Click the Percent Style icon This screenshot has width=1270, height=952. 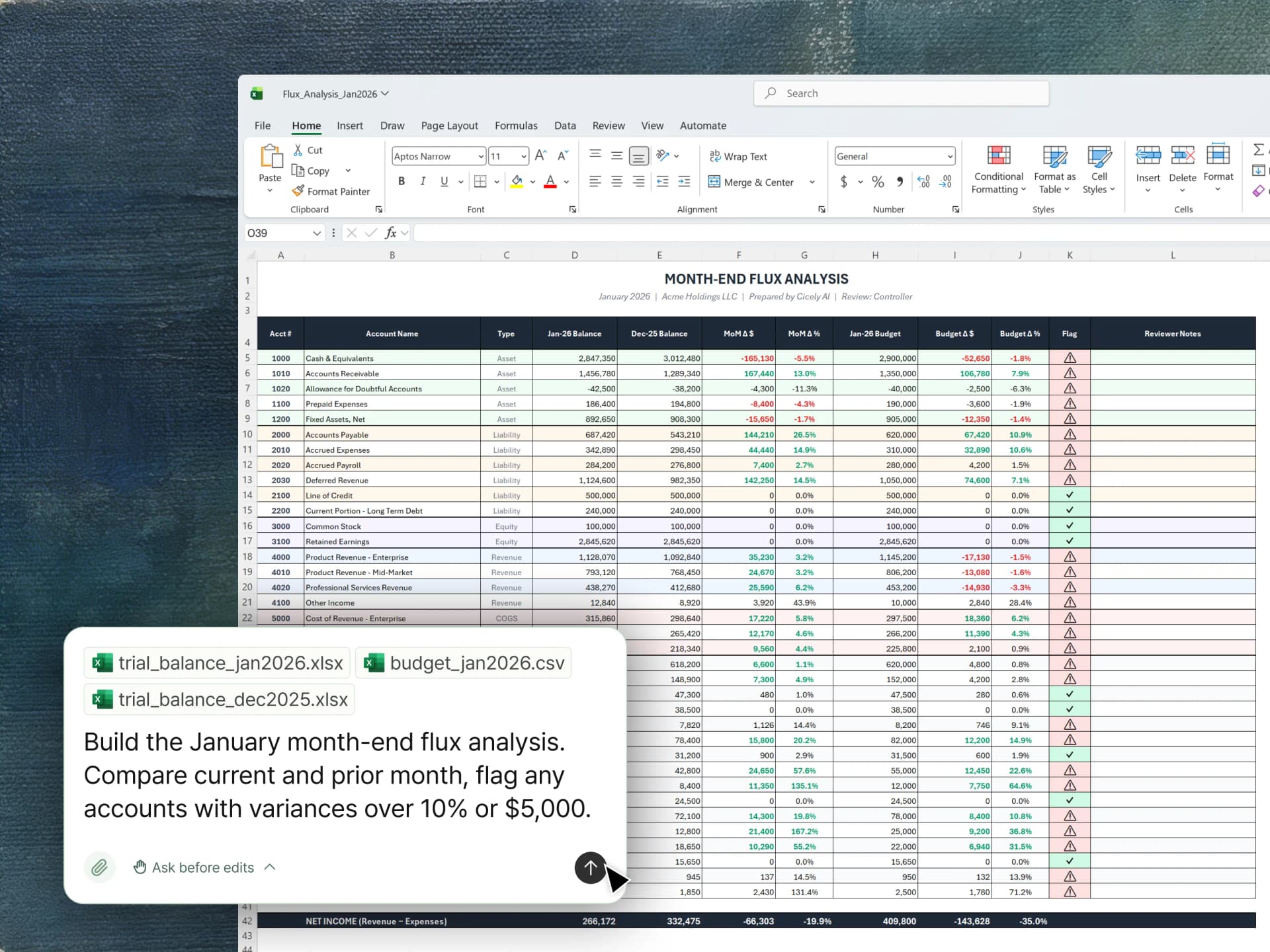(x=878, y=182)
